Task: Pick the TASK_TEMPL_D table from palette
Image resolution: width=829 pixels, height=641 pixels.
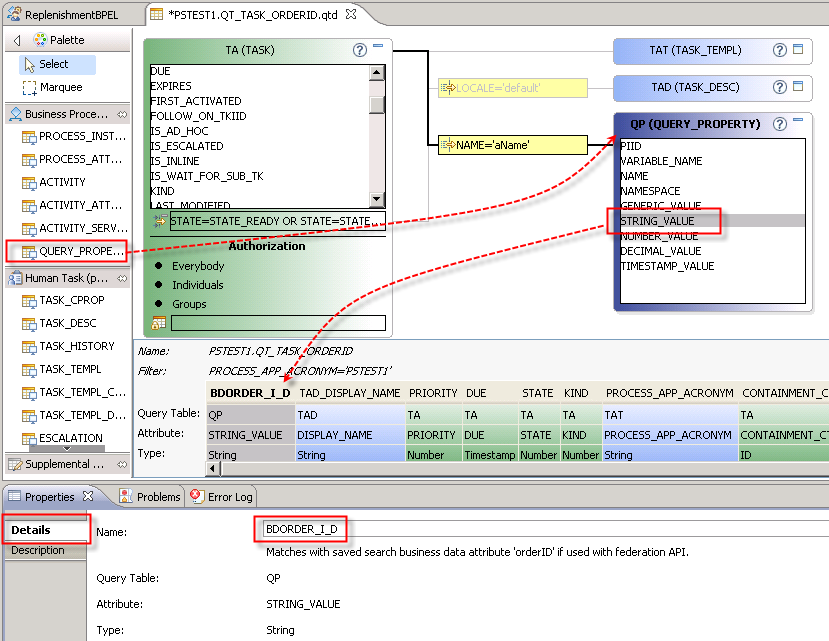Action: 74,415
